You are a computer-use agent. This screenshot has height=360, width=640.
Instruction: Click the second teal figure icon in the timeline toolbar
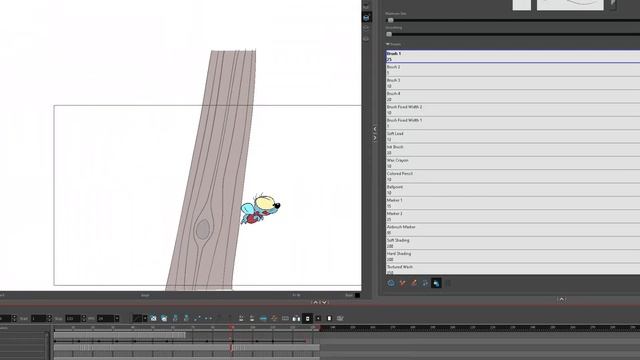coord(186,318)
